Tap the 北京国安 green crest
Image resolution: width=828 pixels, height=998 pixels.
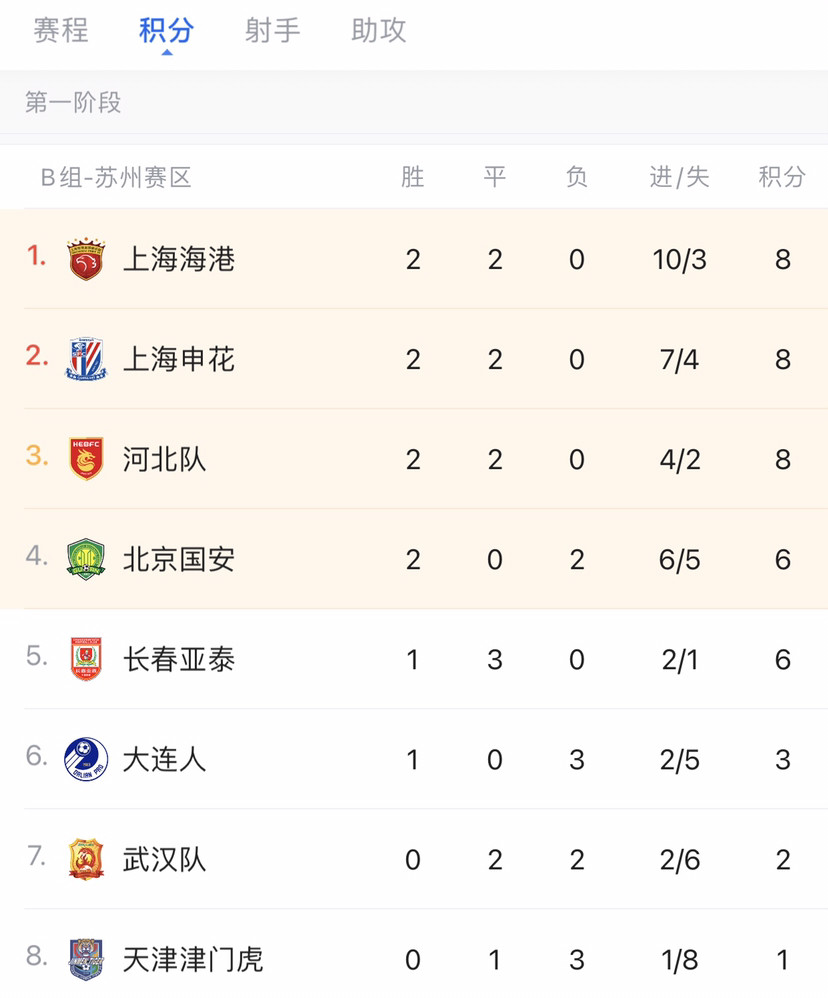click(86, 559)
